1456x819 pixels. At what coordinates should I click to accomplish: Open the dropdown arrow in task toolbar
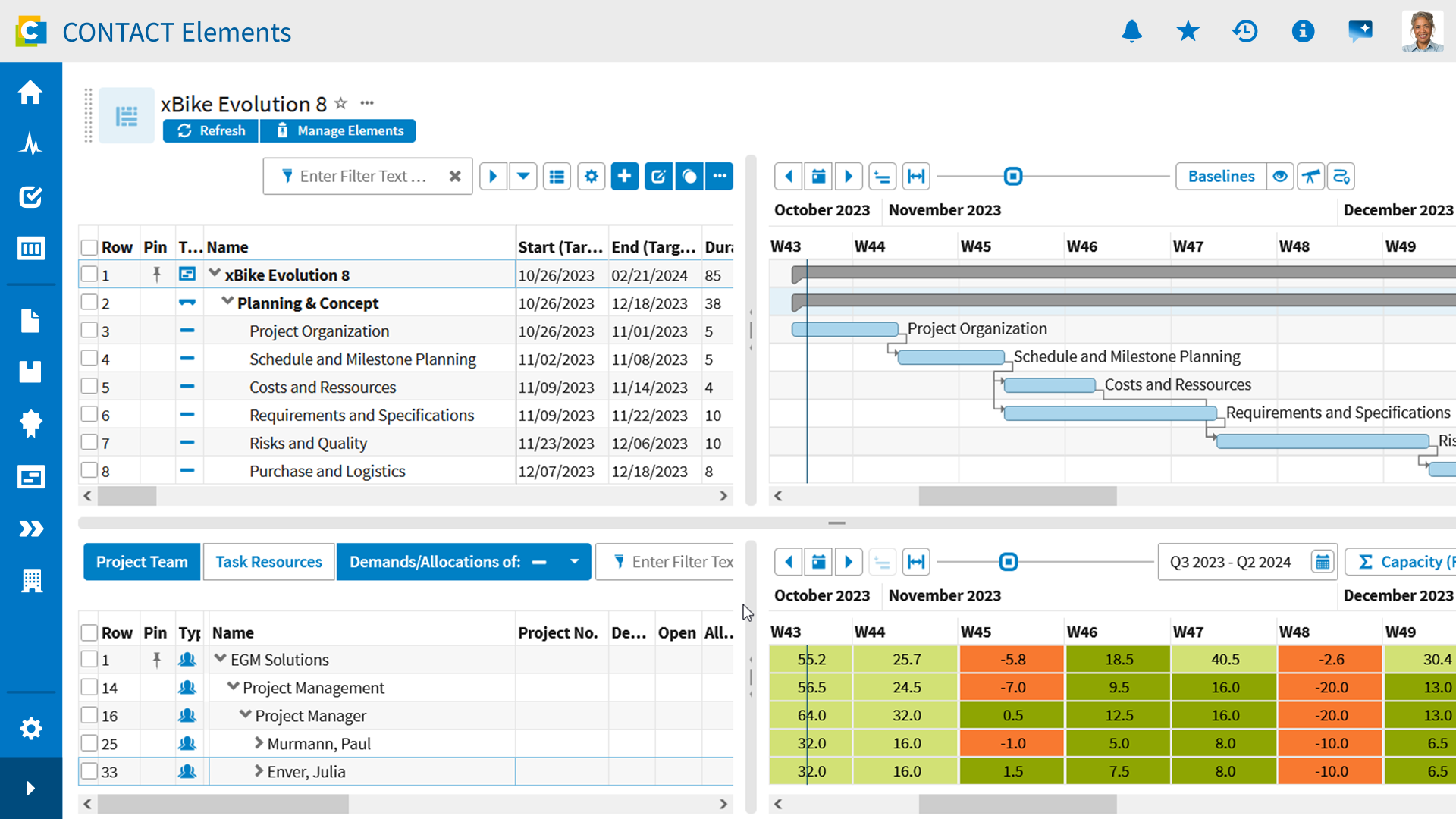click(523, 176)
